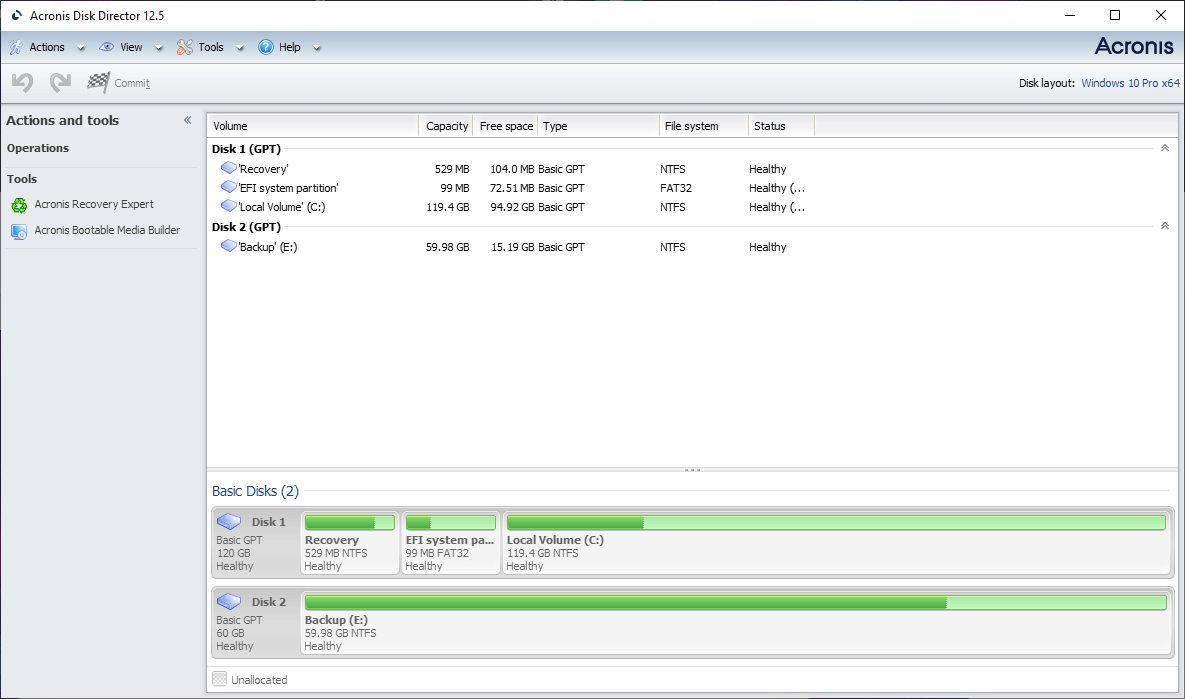Select the Disk 1 icon in Basic Disks
The height and width of the screenshot is (699, 1185).
(229, 522)
